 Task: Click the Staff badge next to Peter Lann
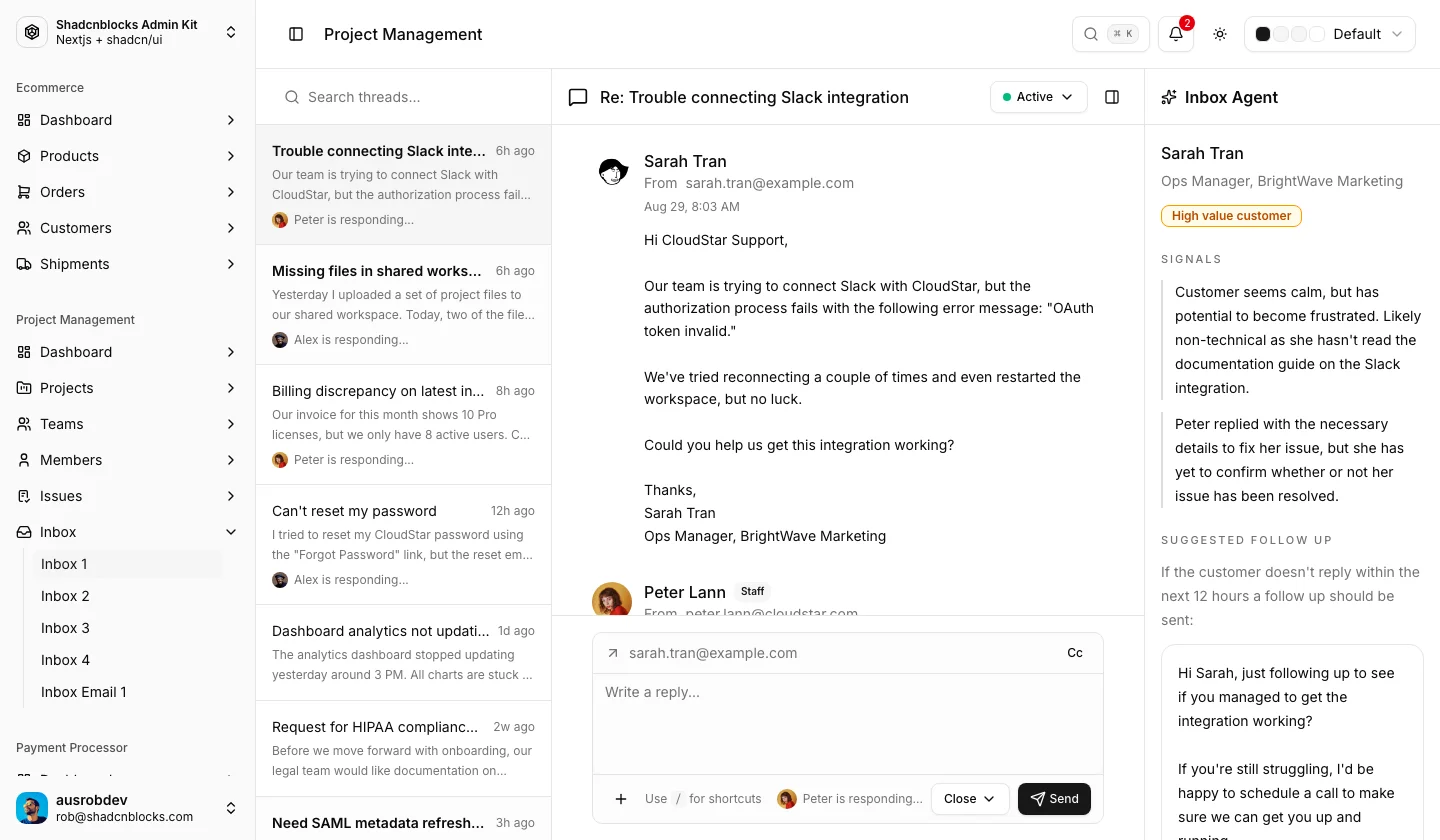(x=753, y=592)
